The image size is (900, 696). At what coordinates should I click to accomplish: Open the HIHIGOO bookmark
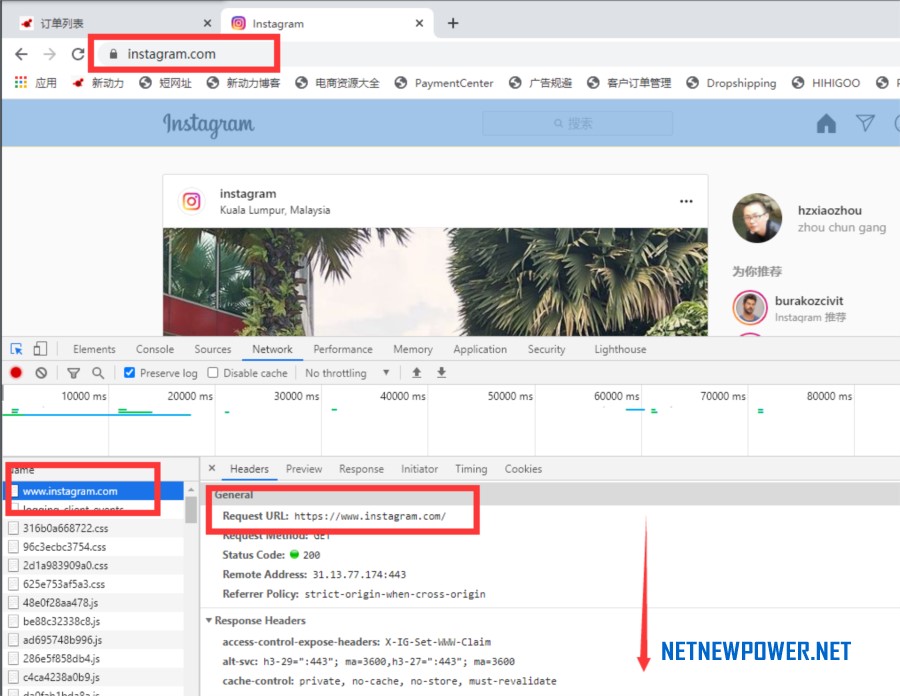point(825,83)
